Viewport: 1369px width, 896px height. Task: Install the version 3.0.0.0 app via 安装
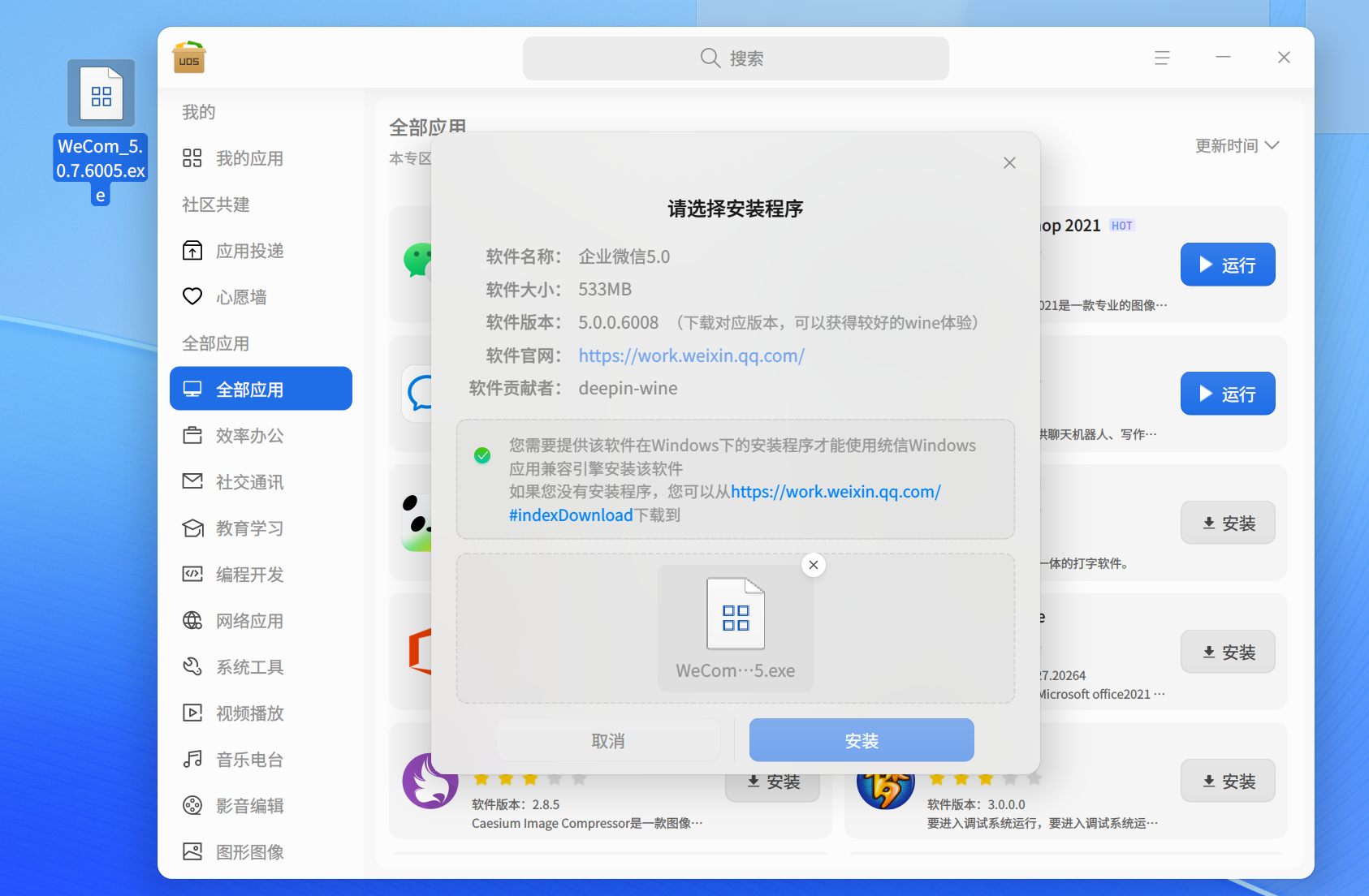pyautogui.click(x=1228, y=781)
